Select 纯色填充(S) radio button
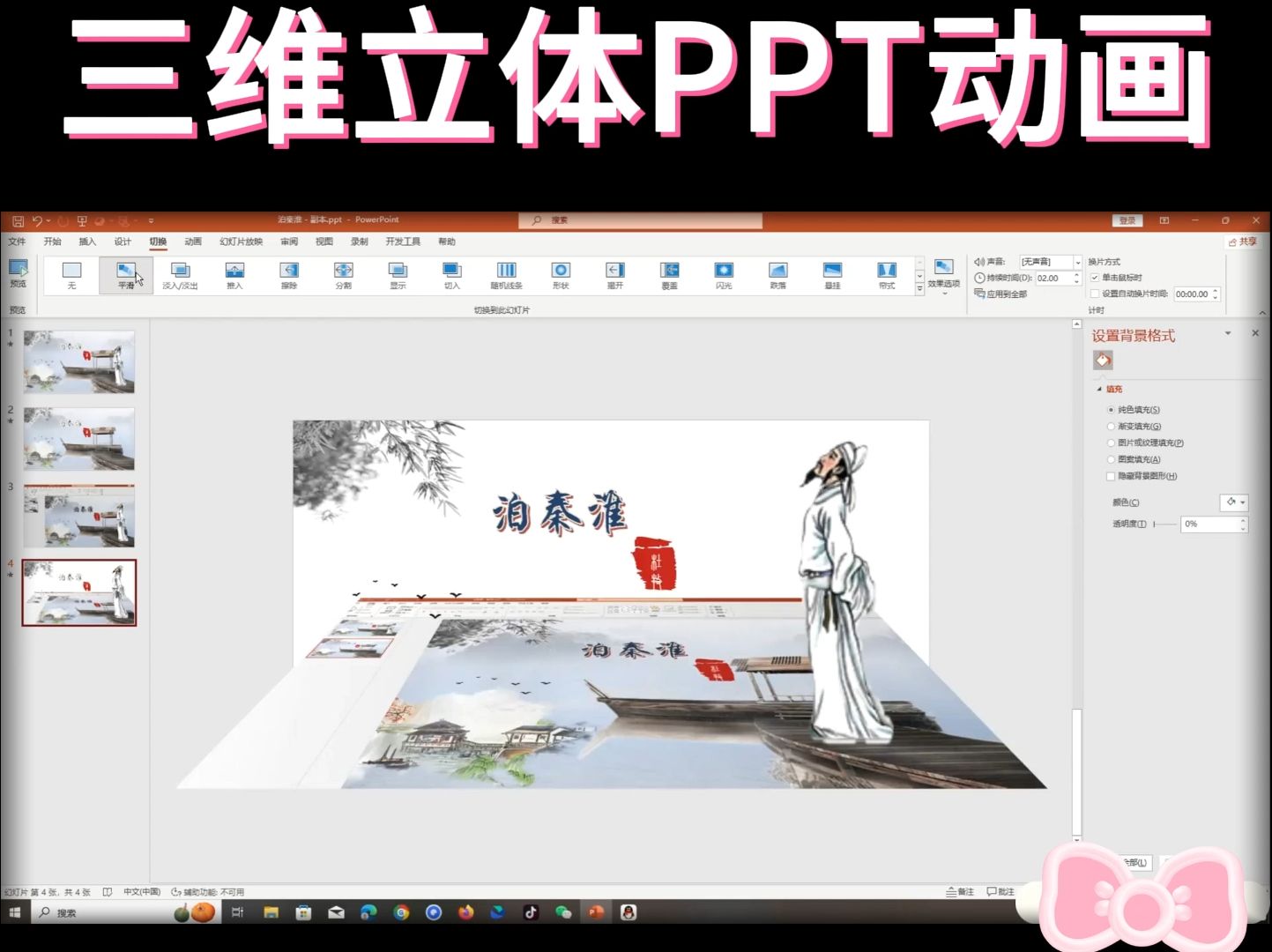The height and width of the screenshot is (952, 1272). (x=1111, y=410)
